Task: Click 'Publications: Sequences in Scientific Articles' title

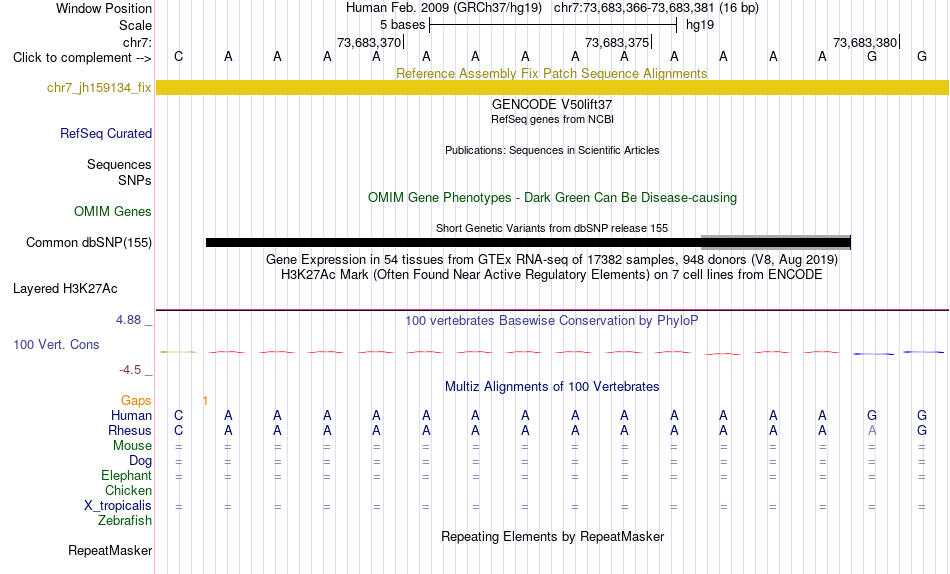Action: 552,150
